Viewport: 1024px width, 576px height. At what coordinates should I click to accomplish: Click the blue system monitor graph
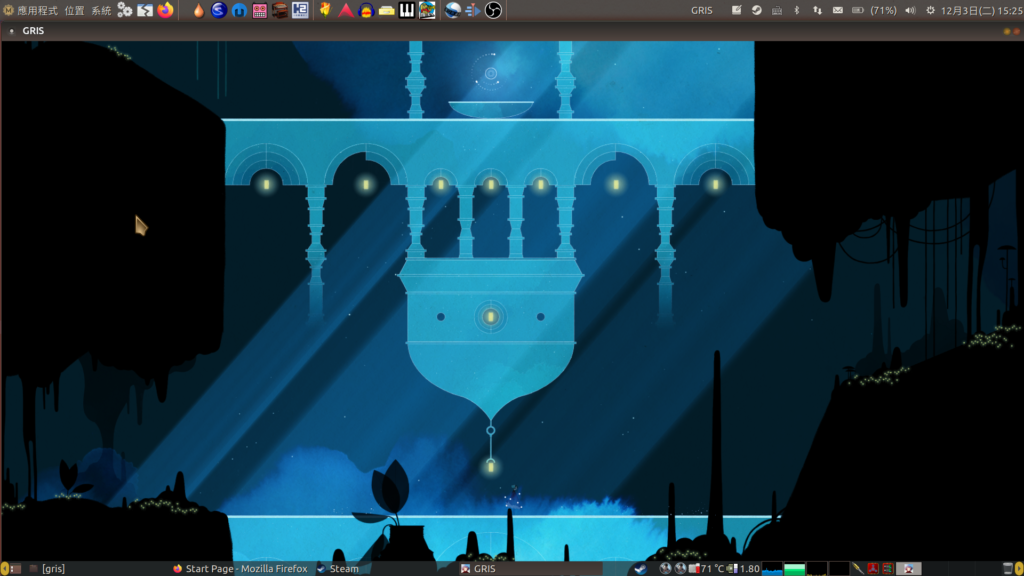(x=772, y=569)
